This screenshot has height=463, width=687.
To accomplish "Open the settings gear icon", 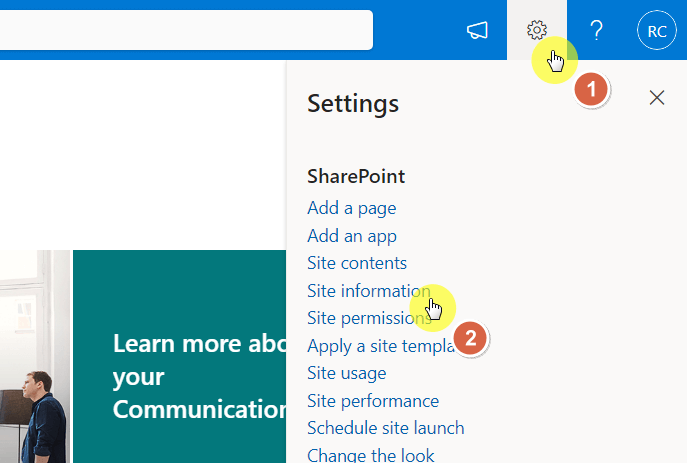I will pos(537,30).
